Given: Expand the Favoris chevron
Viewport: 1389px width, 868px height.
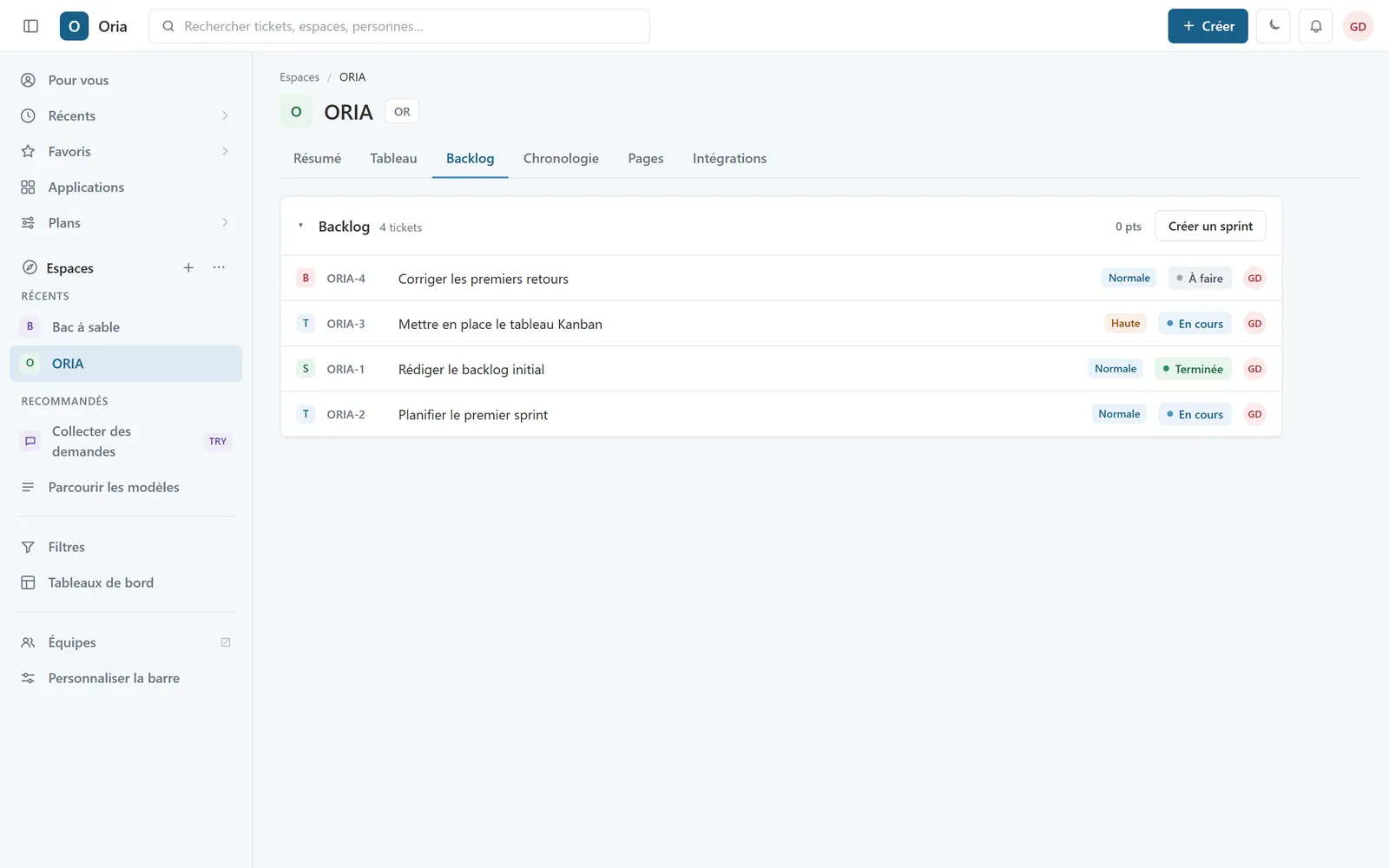Looking at the screenshot, I should [225, 151].
